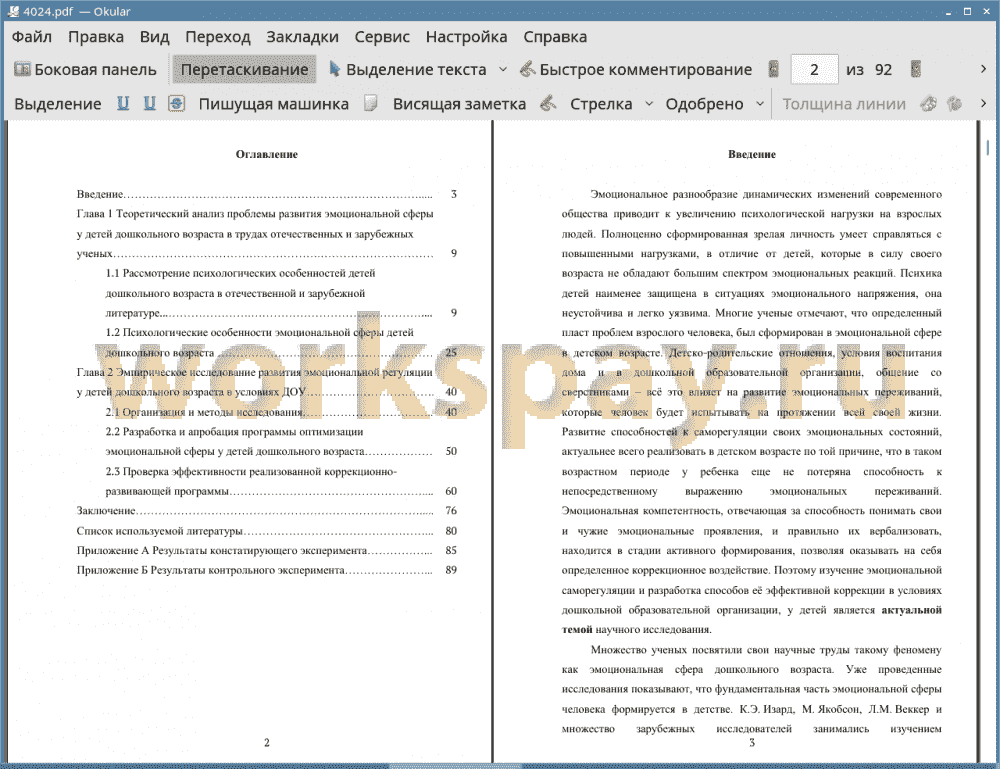The image size is (1000, 769).
Task: Click the Введение heading on page 3
Action: pos(752,154)
